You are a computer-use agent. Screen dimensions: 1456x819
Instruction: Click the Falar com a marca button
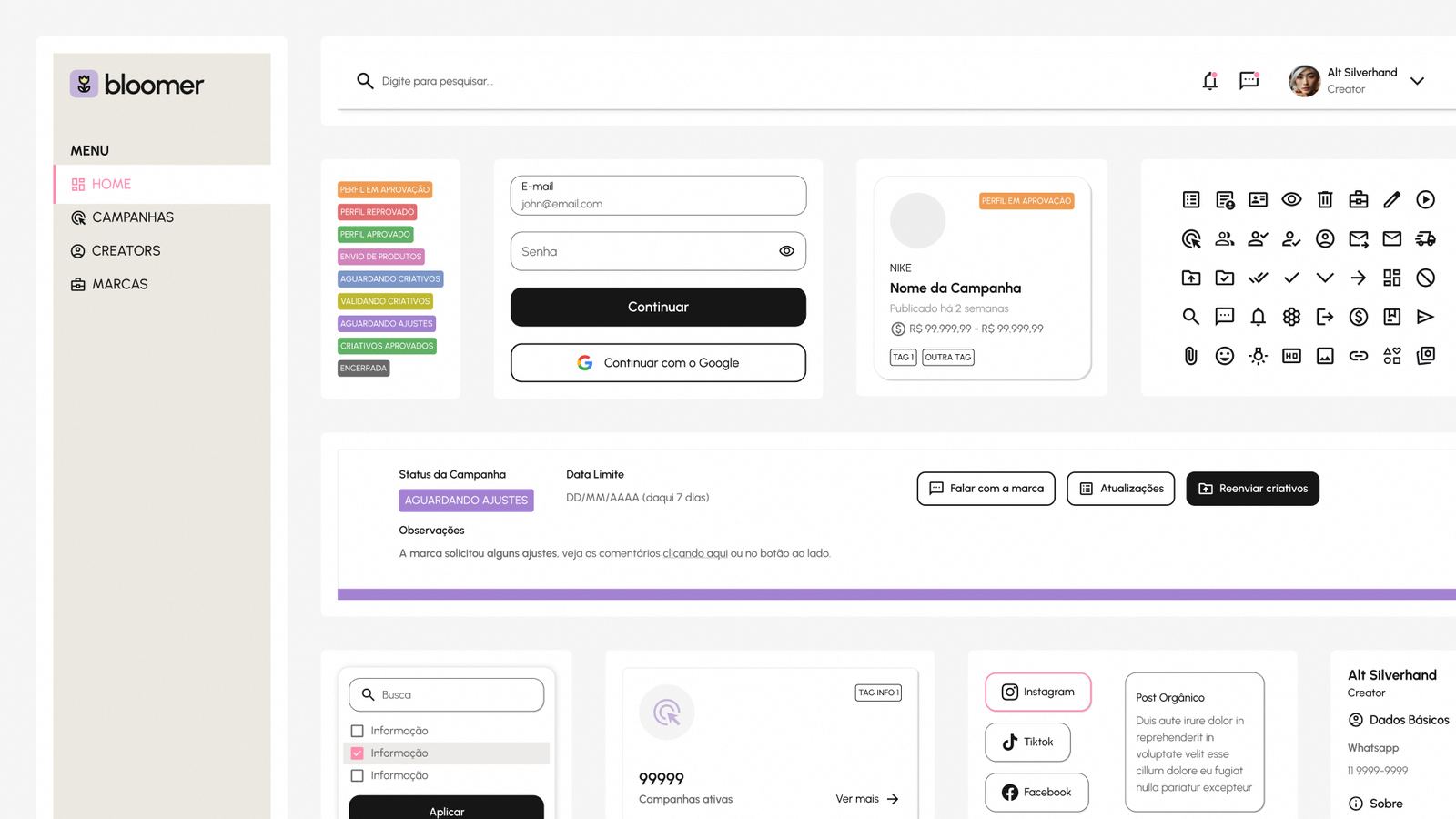point(986,489)
